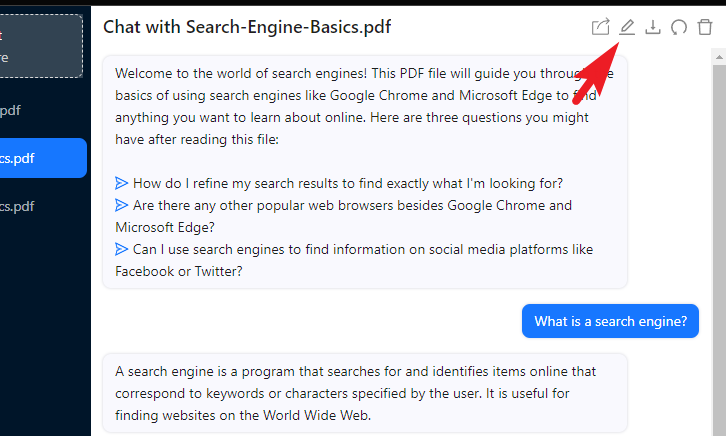726x436 pixels.
Task: Reset the chat with circular arrow icon
Action: coord(679,27)
